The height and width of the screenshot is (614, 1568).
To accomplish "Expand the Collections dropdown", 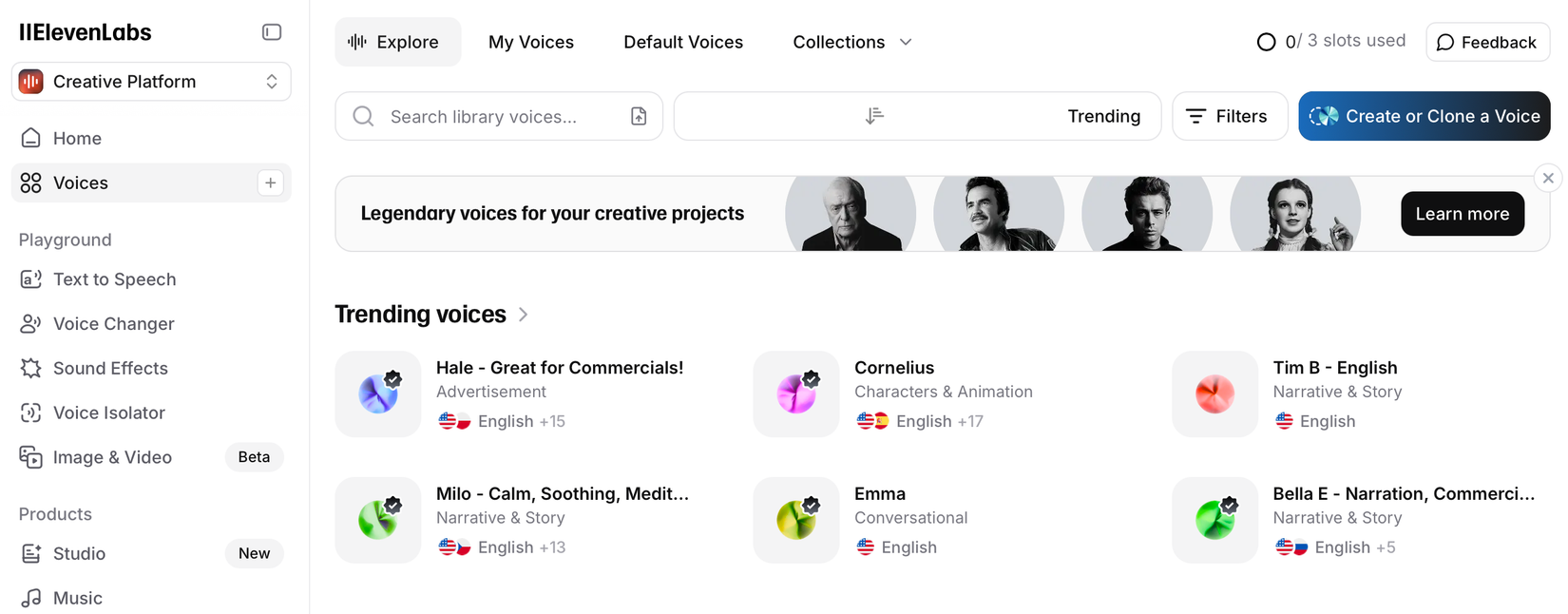I will [851, 42].
